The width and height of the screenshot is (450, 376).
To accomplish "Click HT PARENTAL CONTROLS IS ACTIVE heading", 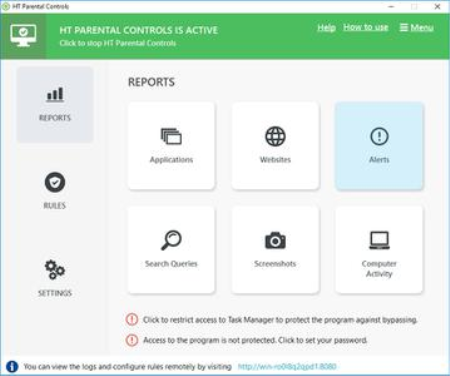I will [x=139, y=30].
